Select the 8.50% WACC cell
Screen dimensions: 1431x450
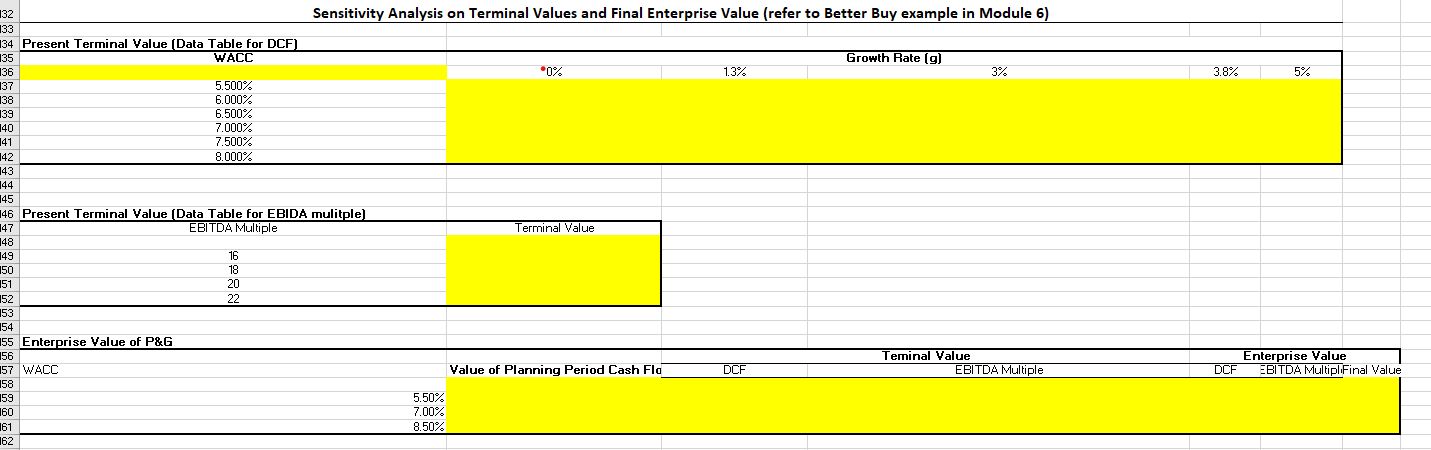(x=233, y=426)
